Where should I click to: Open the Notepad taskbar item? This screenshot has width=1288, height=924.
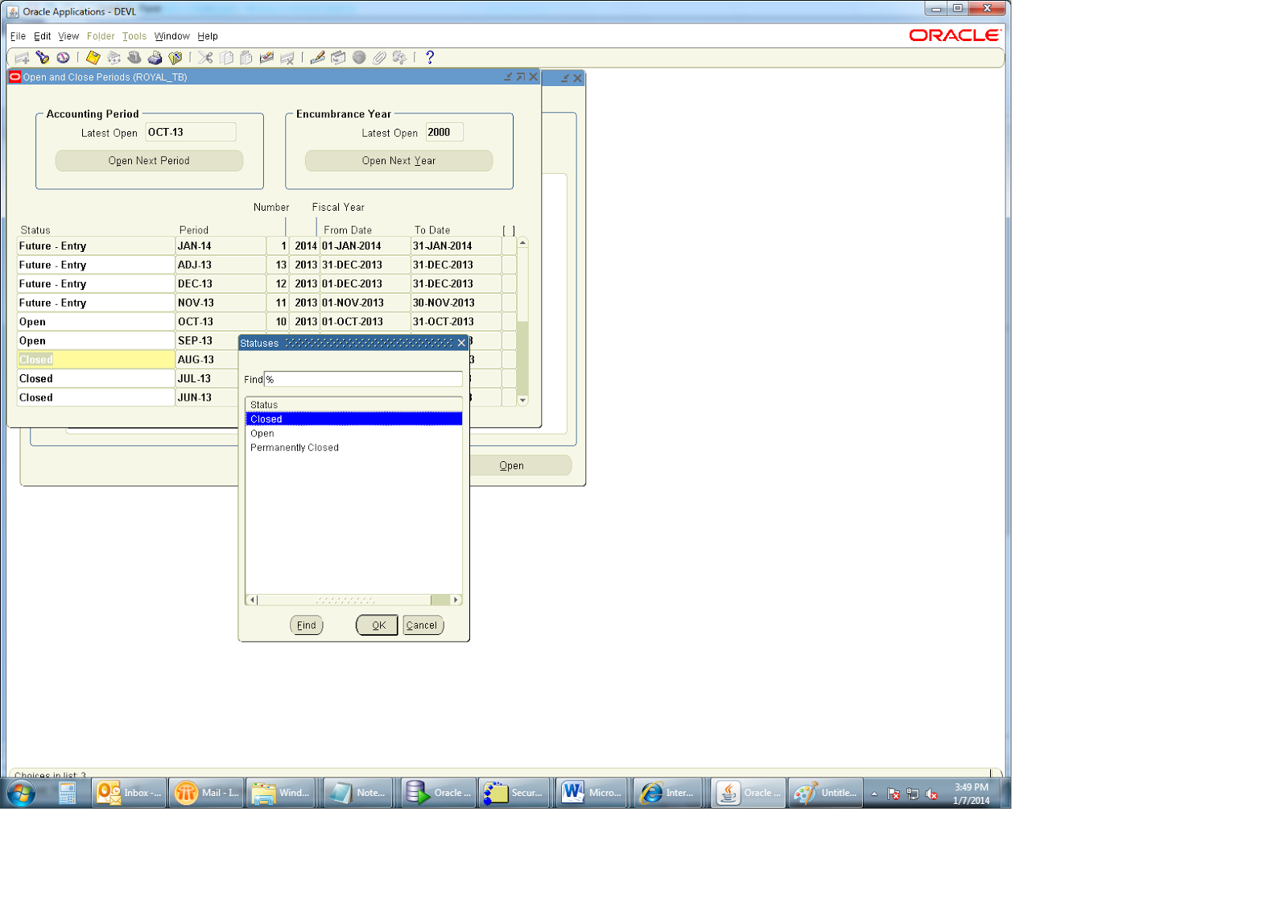358,794
